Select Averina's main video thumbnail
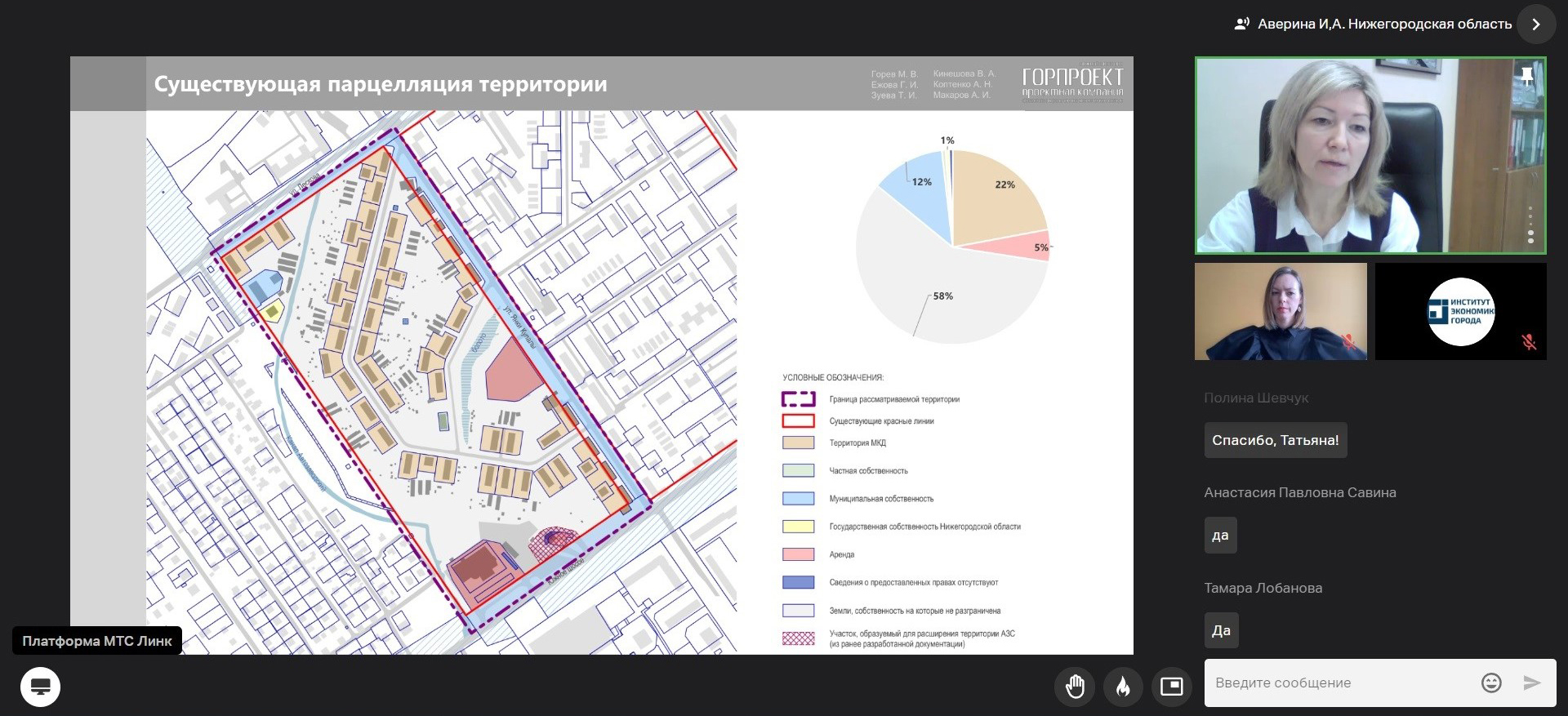The width and height of the screenshot is (1568, 716). [1370, 155]
